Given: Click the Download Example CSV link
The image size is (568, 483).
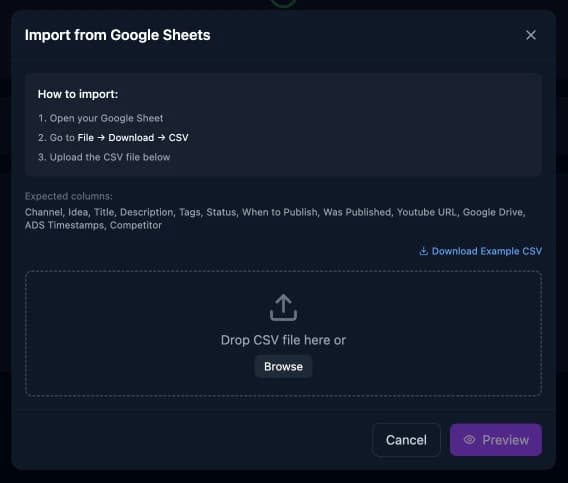Looking at the screenshot, I should point(480,251).
